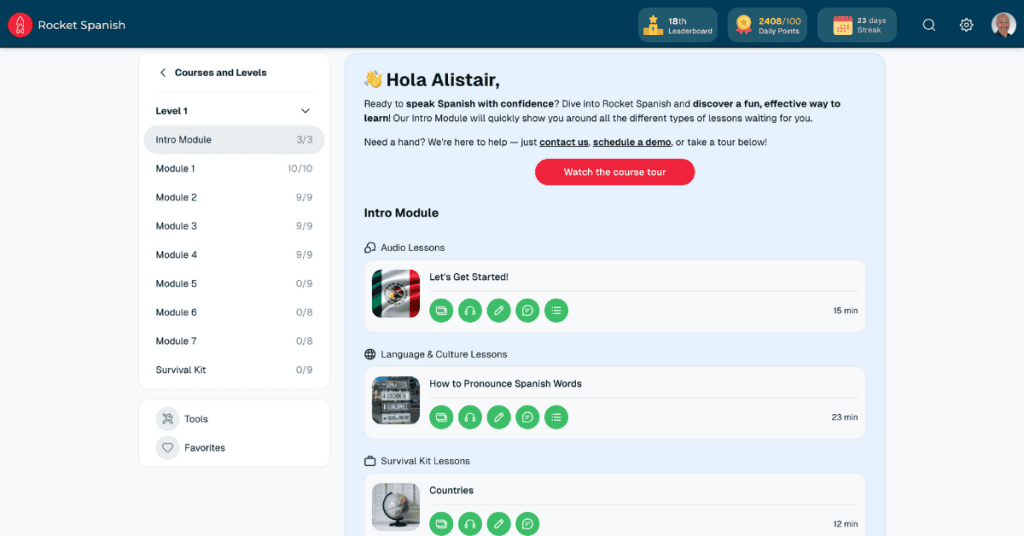This screenshot has height=536, width=1024.
Task: Select Module 6 in sidebar
Action: [x=234, y=312]
